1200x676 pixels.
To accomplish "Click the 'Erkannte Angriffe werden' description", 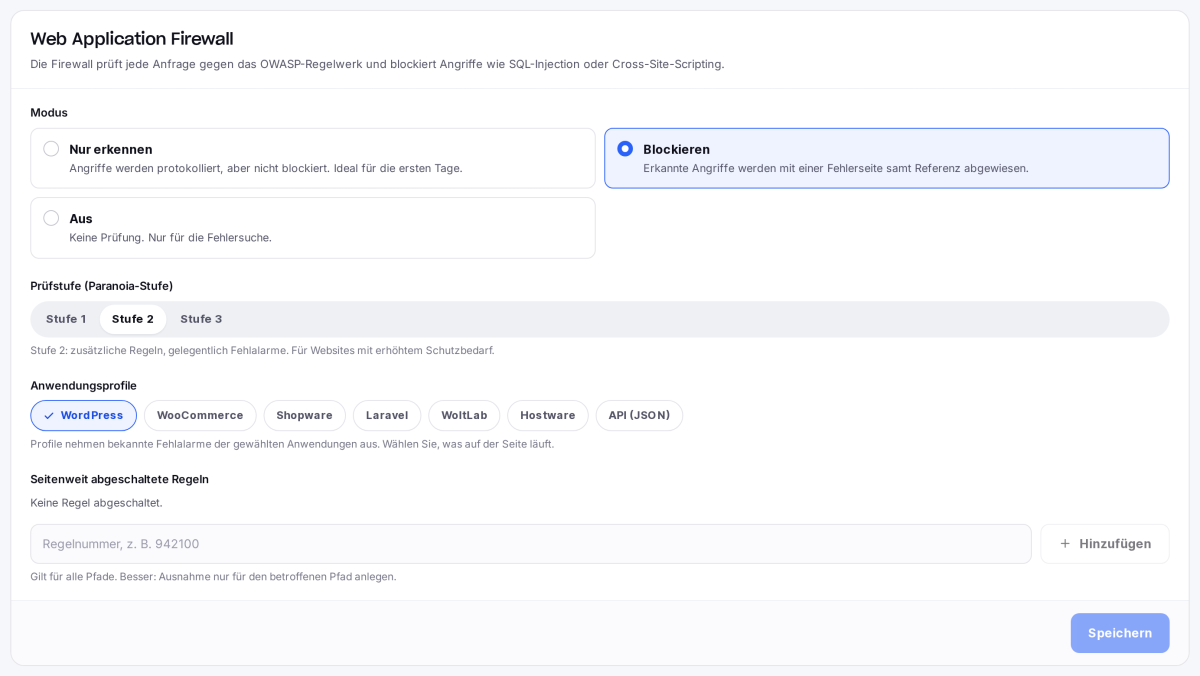I will (x=836, y=168).
